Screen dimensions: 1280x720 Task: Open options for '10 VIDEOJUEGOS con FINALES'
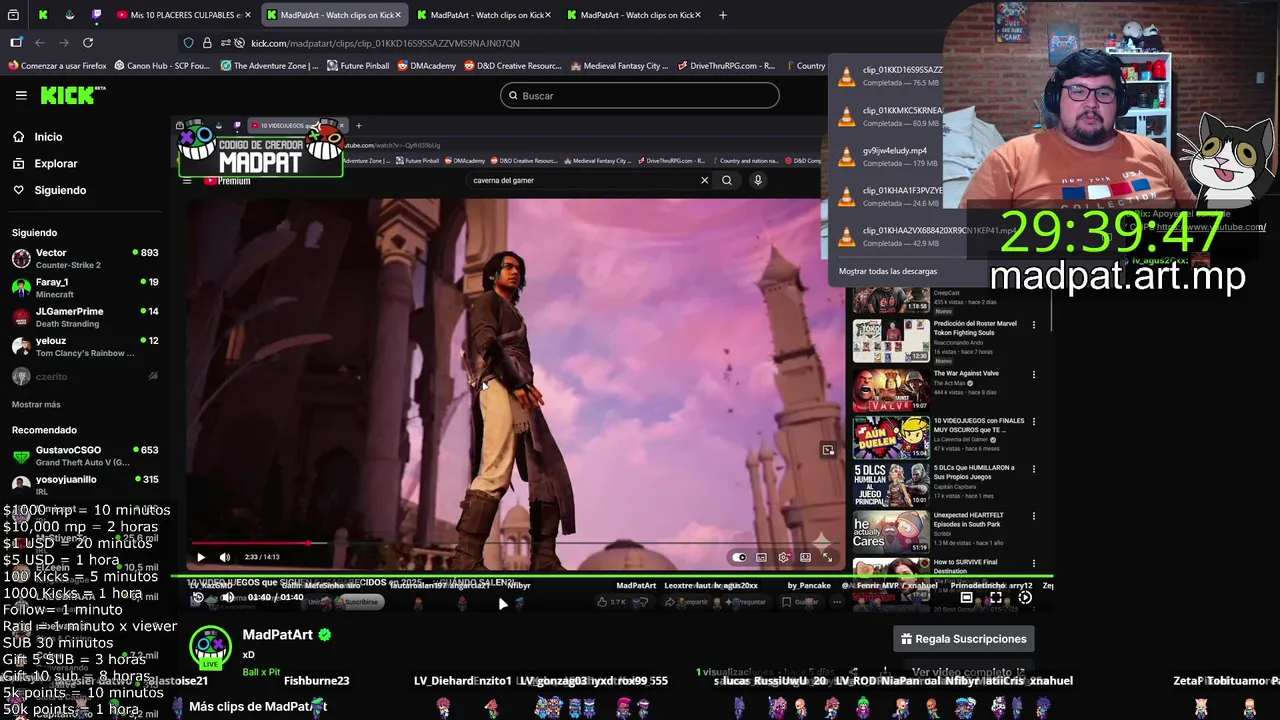1034,421
